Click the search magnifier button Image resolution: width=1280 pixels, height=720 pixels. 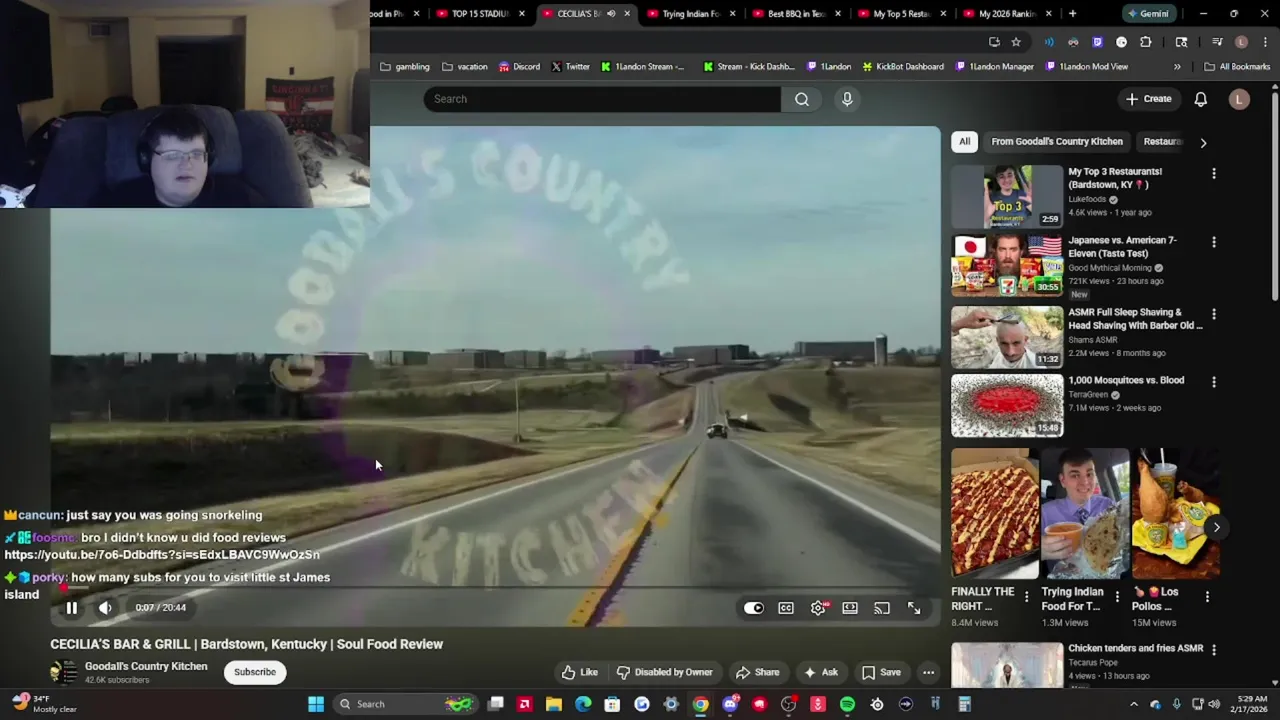[802, 99]
